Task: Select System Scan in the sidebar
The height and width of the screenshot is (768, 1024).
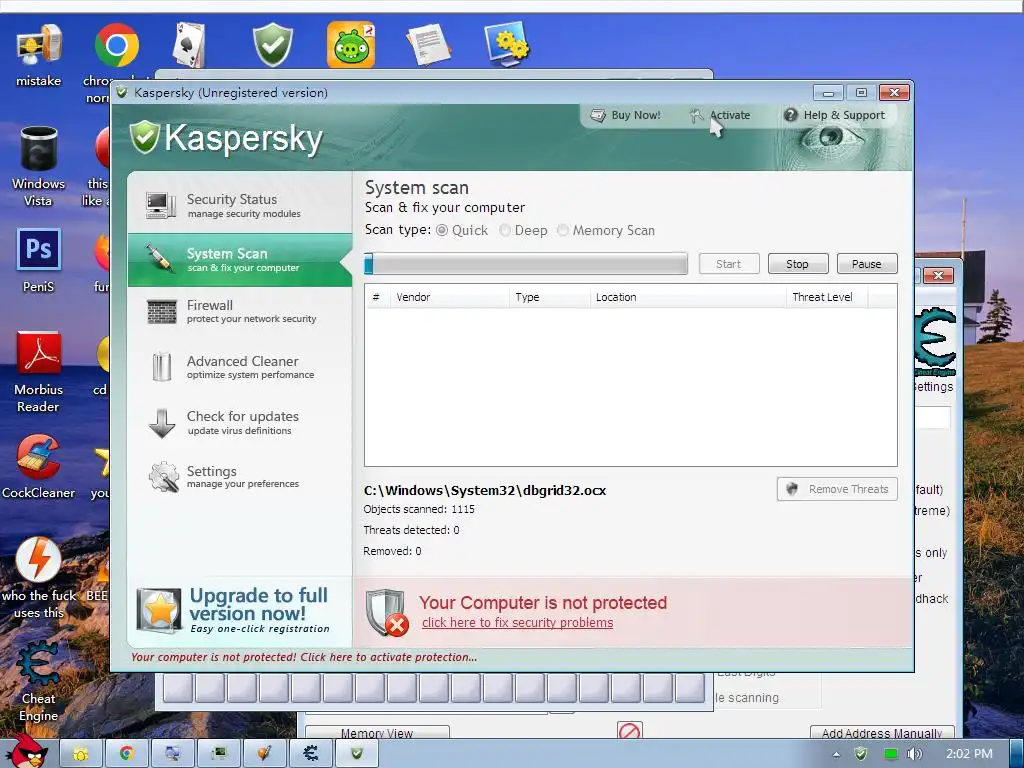Action: [240, 260]
